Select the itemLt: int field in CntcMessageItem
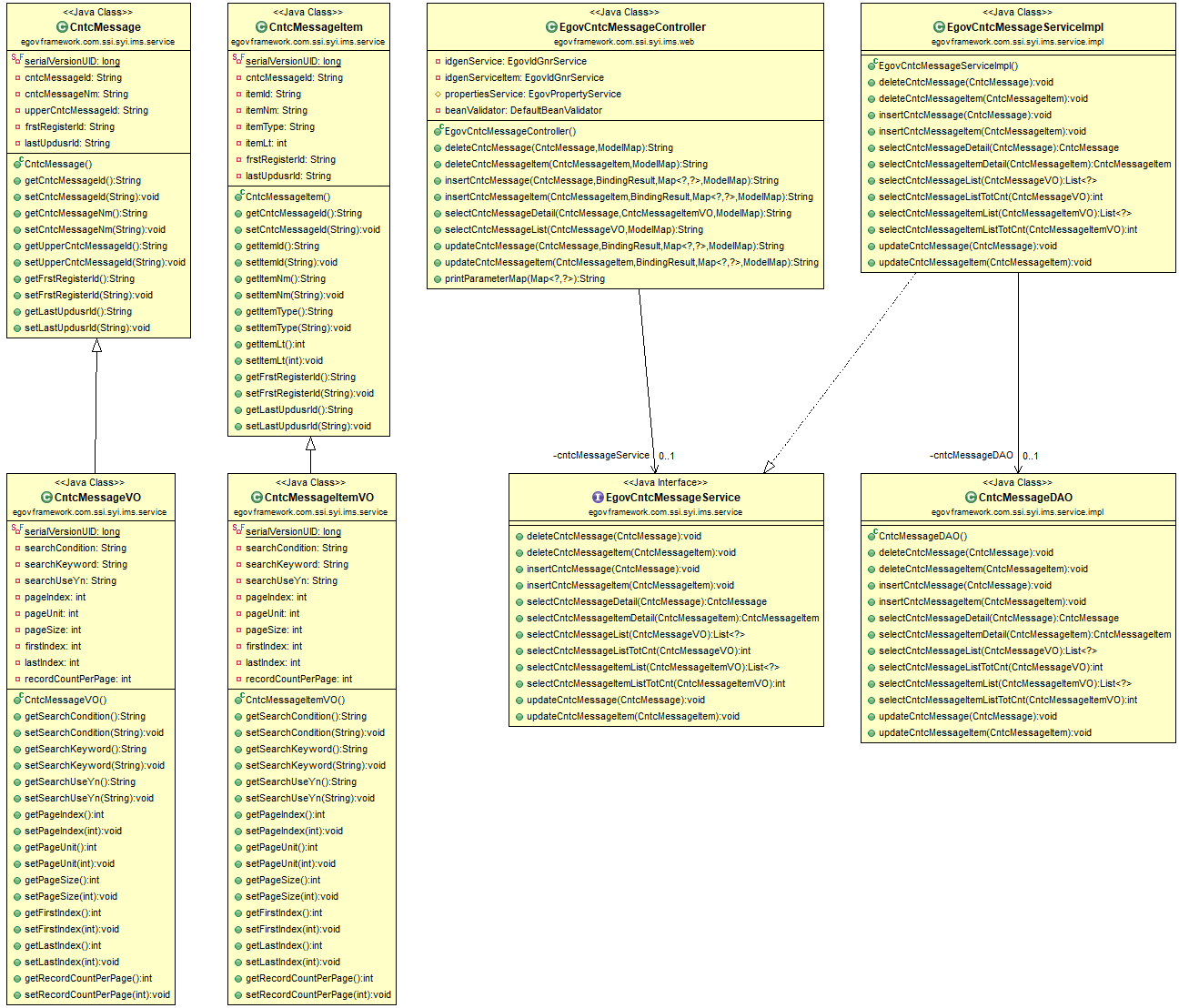 [266, 143]
